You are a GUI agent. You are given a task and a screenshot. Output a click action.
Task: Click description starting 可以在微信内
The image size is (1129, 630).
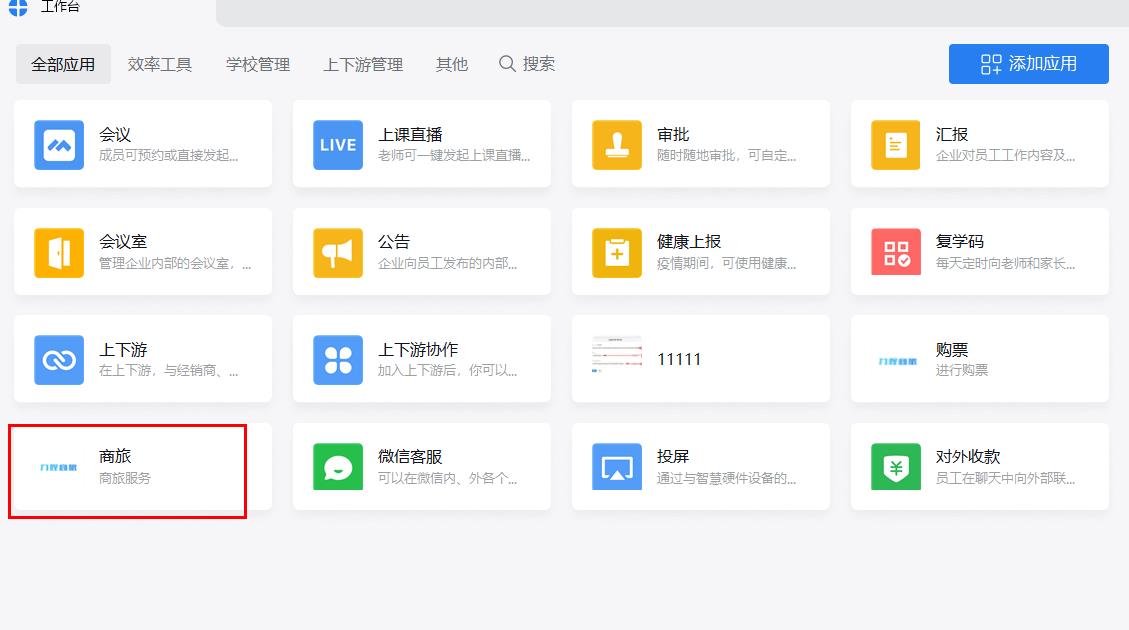447,478
